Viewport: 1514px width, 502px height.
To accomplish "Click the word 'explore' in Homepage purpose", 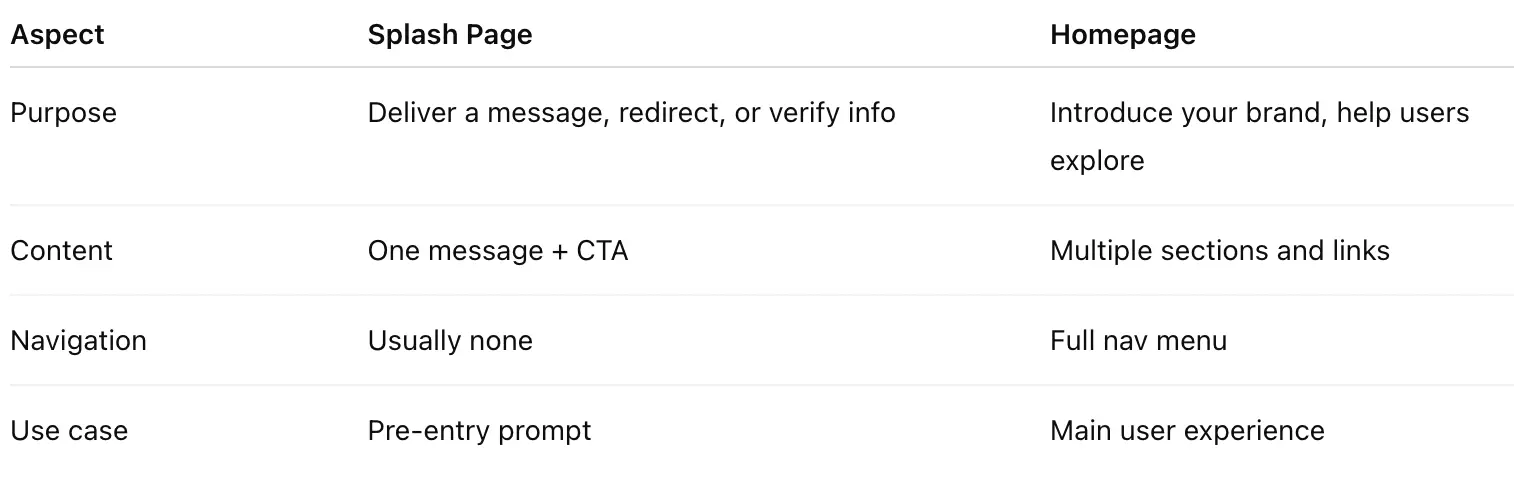I will tap(1097, 160).
